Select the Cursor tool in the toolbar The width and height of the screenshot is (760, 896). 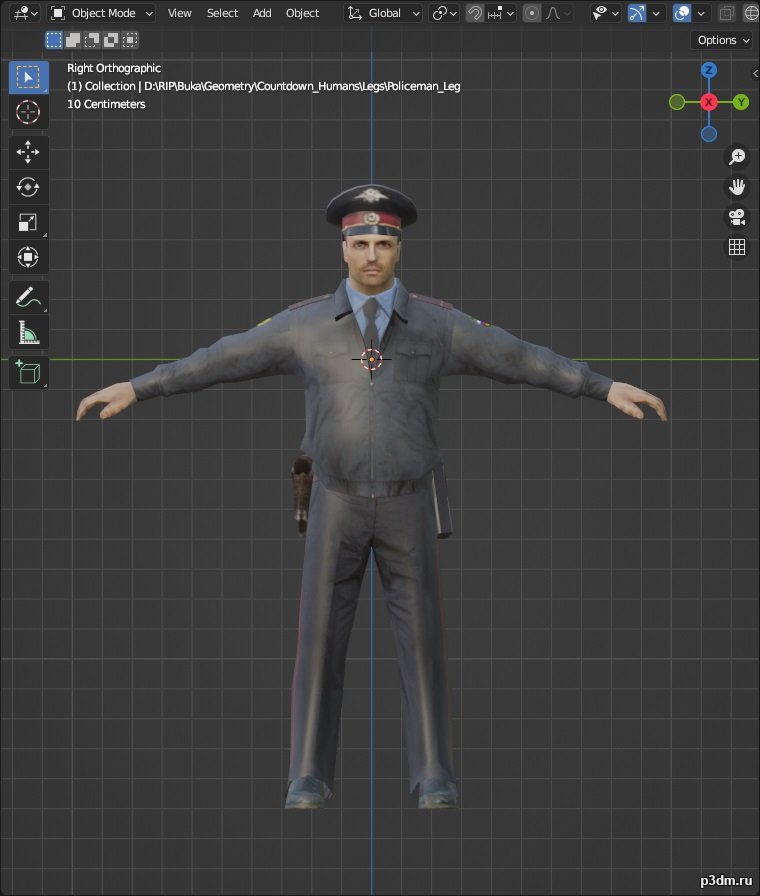pos(28,112)
